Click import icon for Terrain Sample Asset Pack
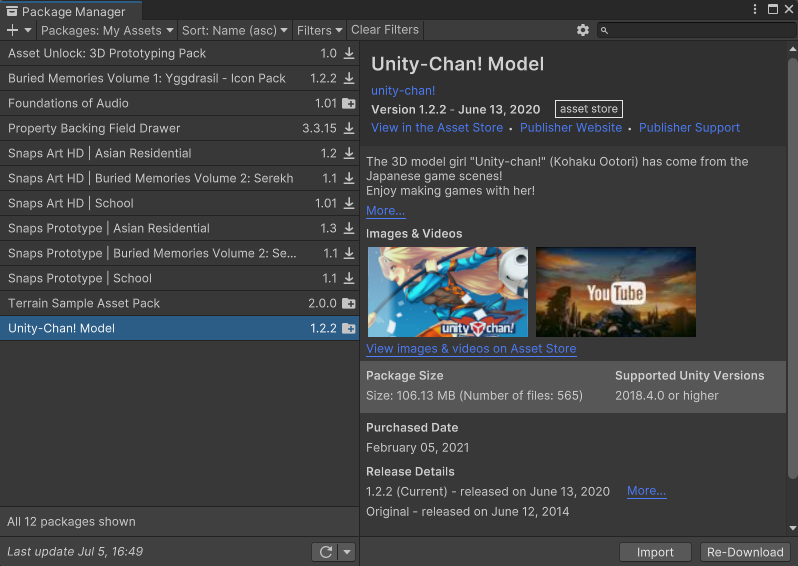Viewport: 798px width, 566px height. 349,303
